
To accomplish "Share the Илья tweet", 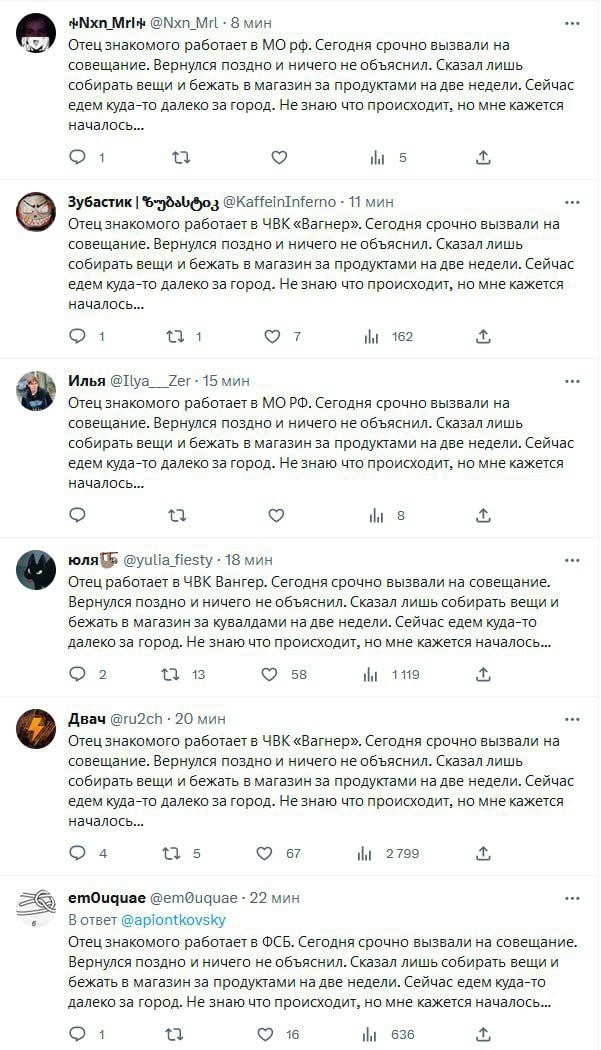I will 483,515.
